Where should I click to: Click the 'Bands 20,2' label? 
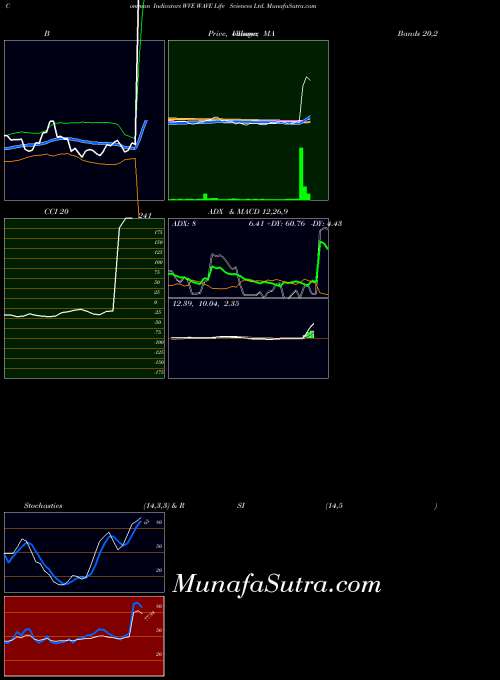pos(417,33)
